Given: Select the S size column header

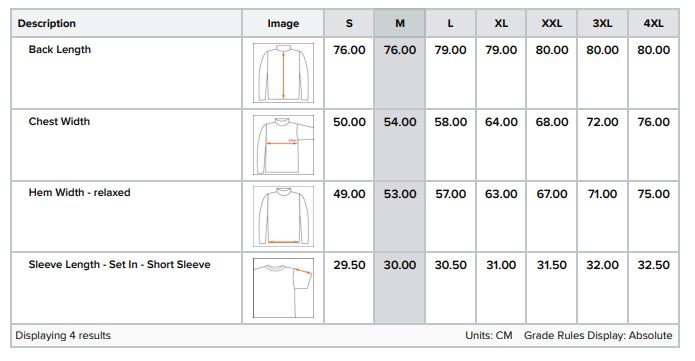Looking at the screenshot, I should 349,24.
